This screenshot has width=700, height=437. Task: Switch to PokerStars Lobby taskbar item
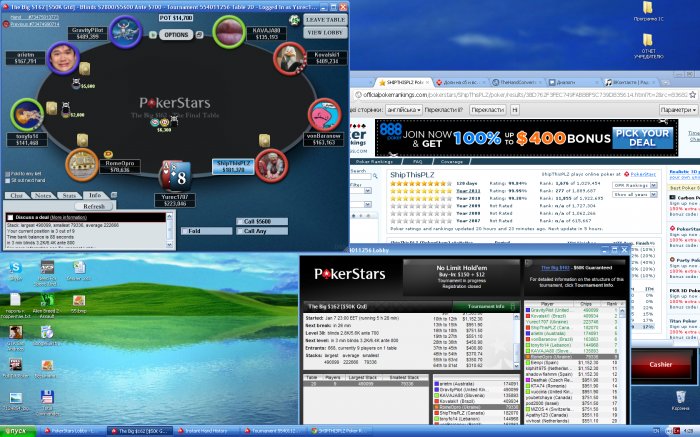point(70,431)
